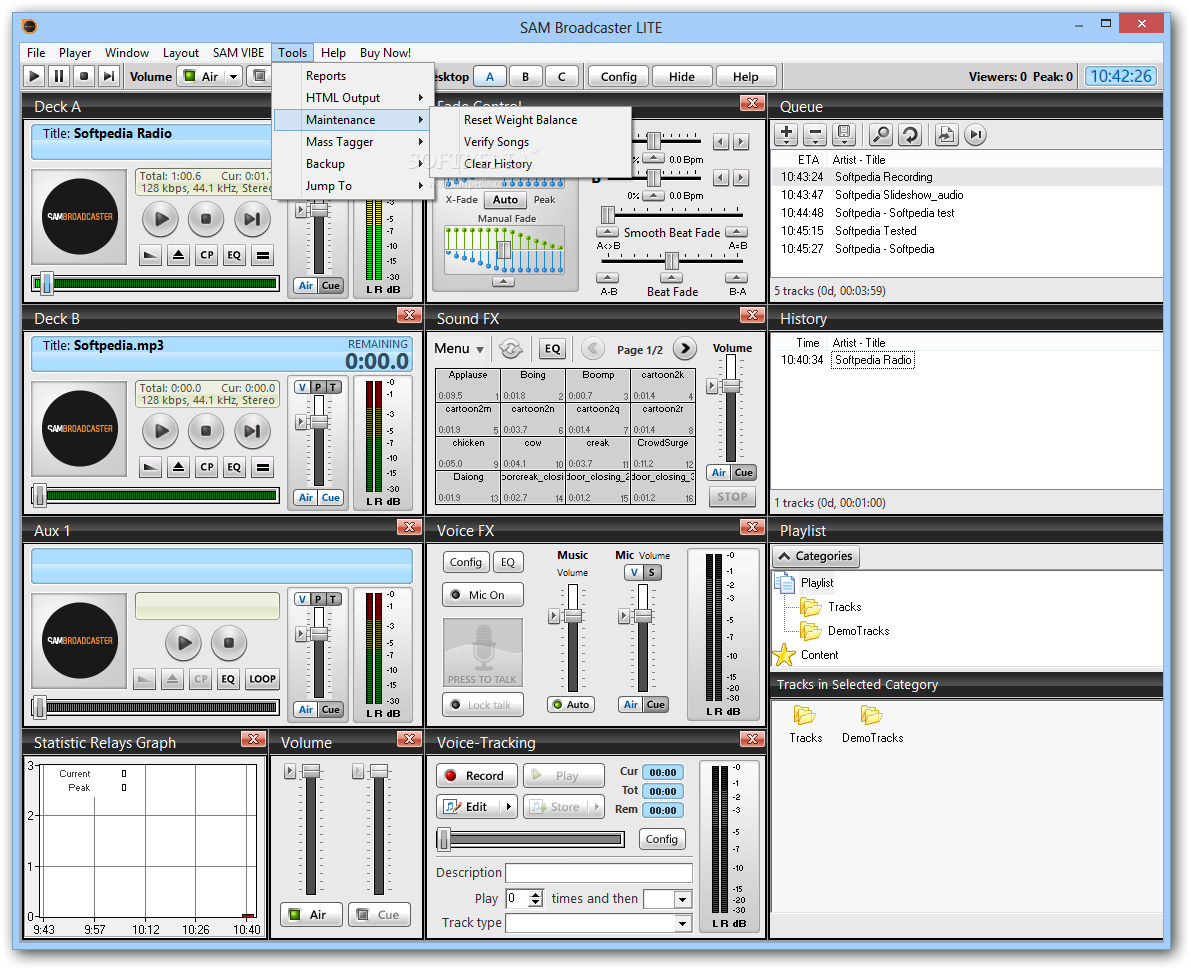Screen dimensions: 1191x970
Task: Switch to desktop B button
Action: [526, 77]
